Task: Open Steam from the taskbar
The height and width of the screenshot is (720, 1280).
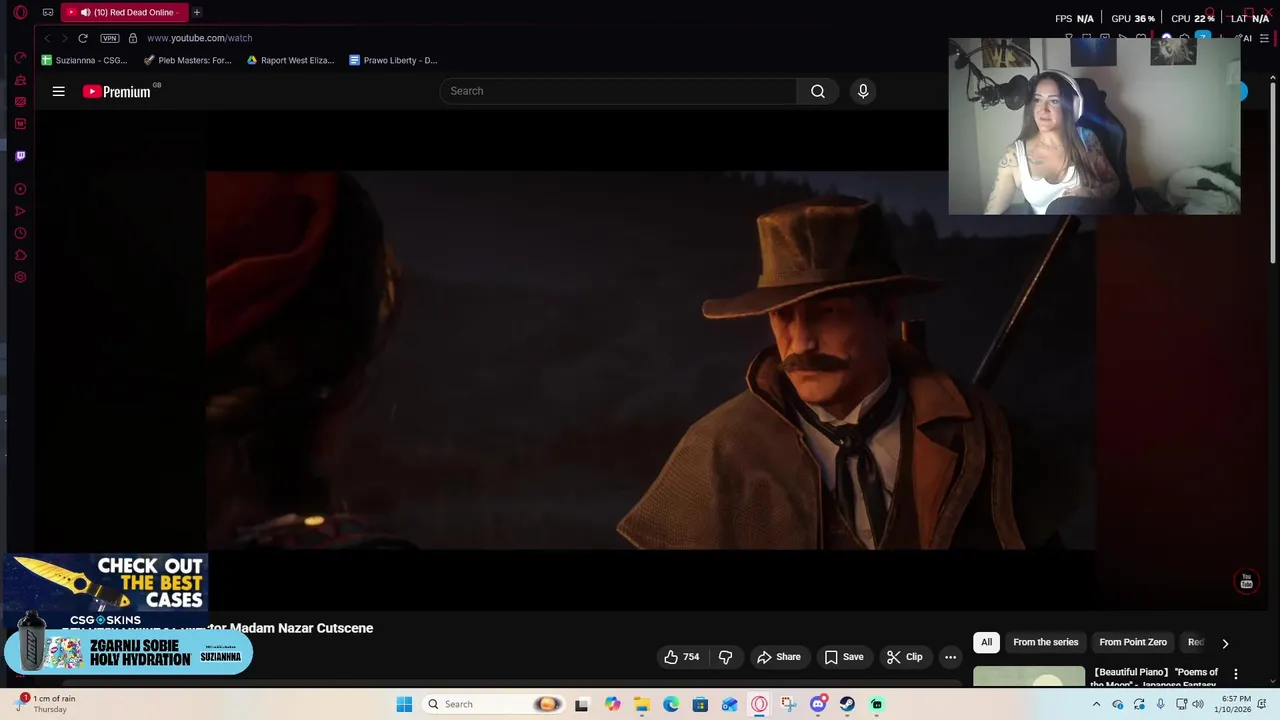Action: 847,704
